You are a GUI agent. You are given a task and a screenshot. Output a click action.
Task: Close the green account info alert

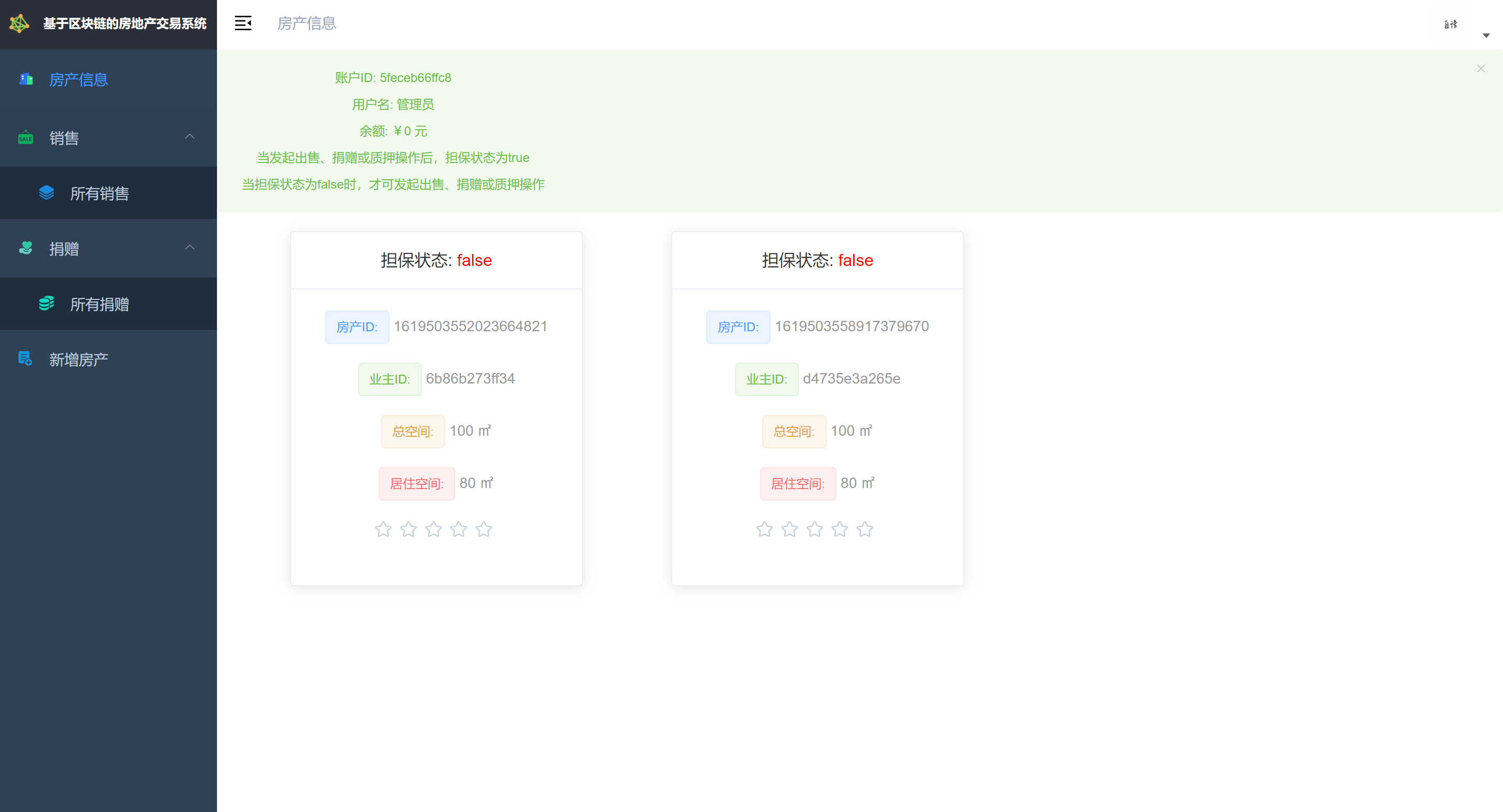pos(1481,69)
